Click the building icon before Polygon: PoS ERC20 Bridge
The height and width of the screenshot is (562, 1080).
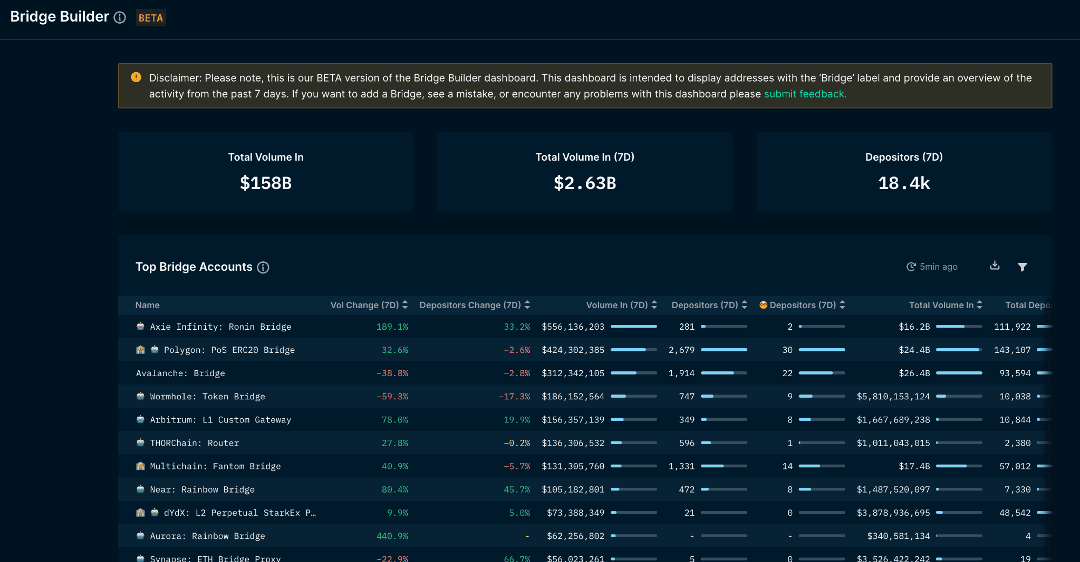coord(141,350)
